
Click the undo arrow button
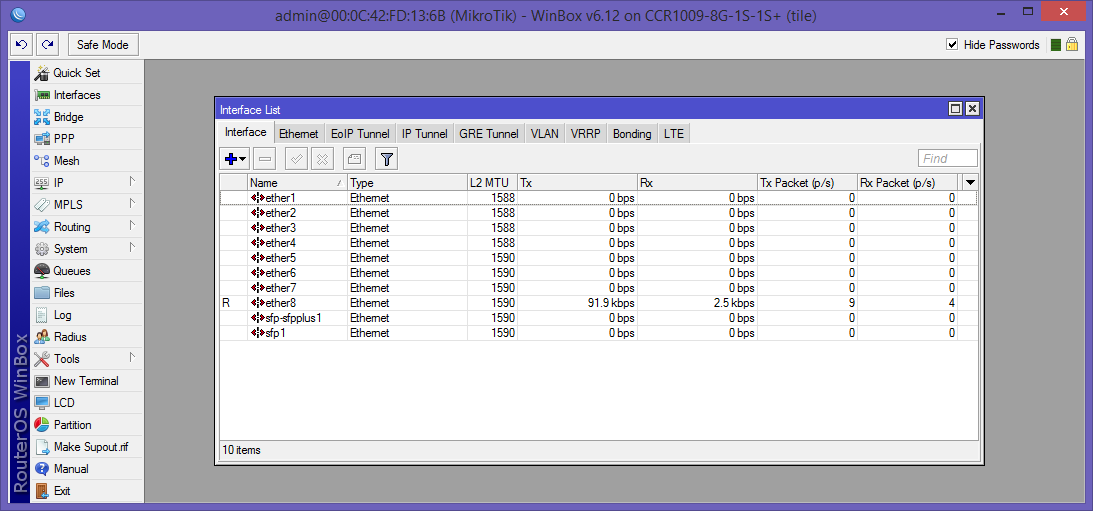click(22, 45)
